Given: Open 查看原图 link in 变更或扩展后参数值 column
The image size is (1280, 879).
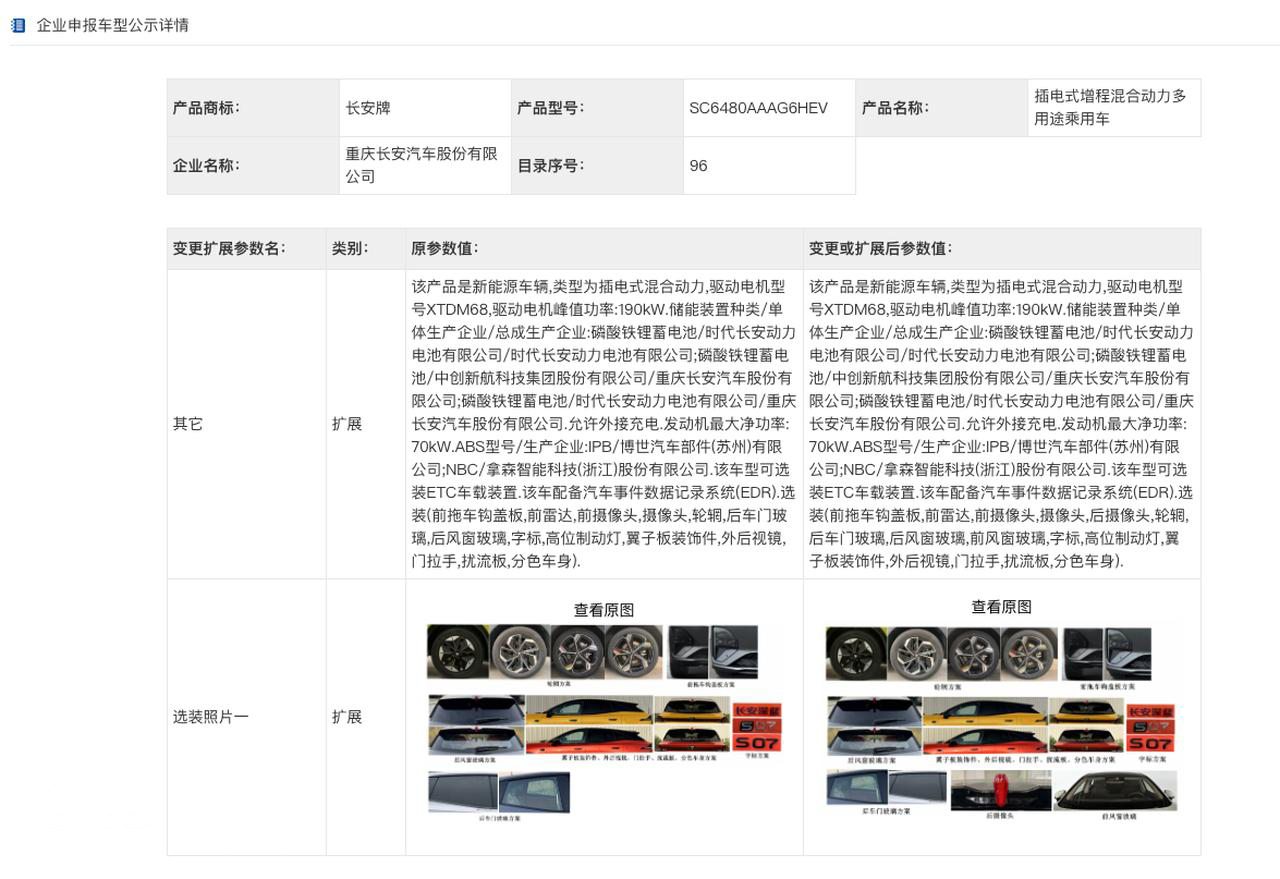Looking at the screenshot, I should [1002, 606].
